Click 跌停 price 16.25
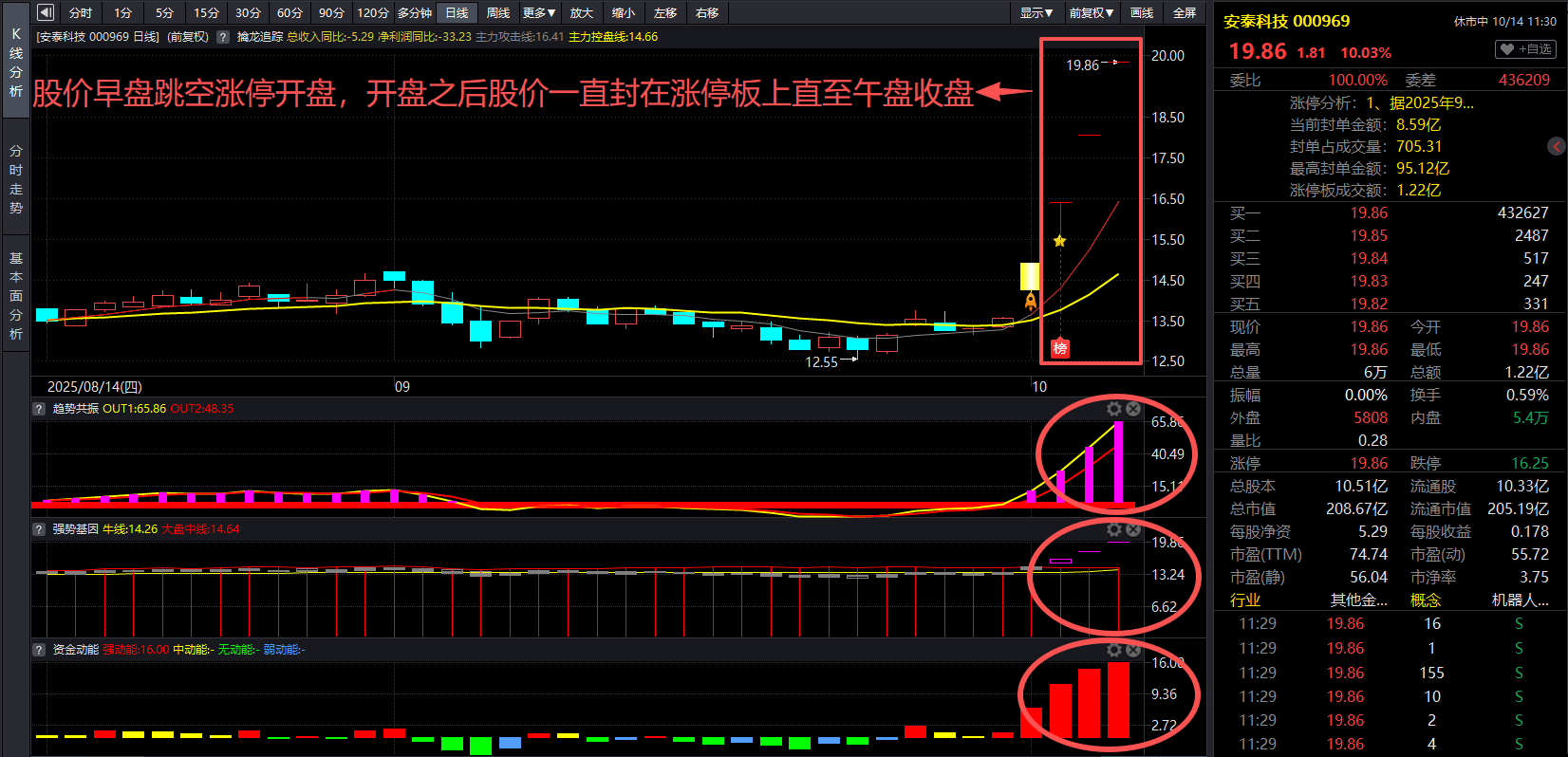 click(1529, 463)
